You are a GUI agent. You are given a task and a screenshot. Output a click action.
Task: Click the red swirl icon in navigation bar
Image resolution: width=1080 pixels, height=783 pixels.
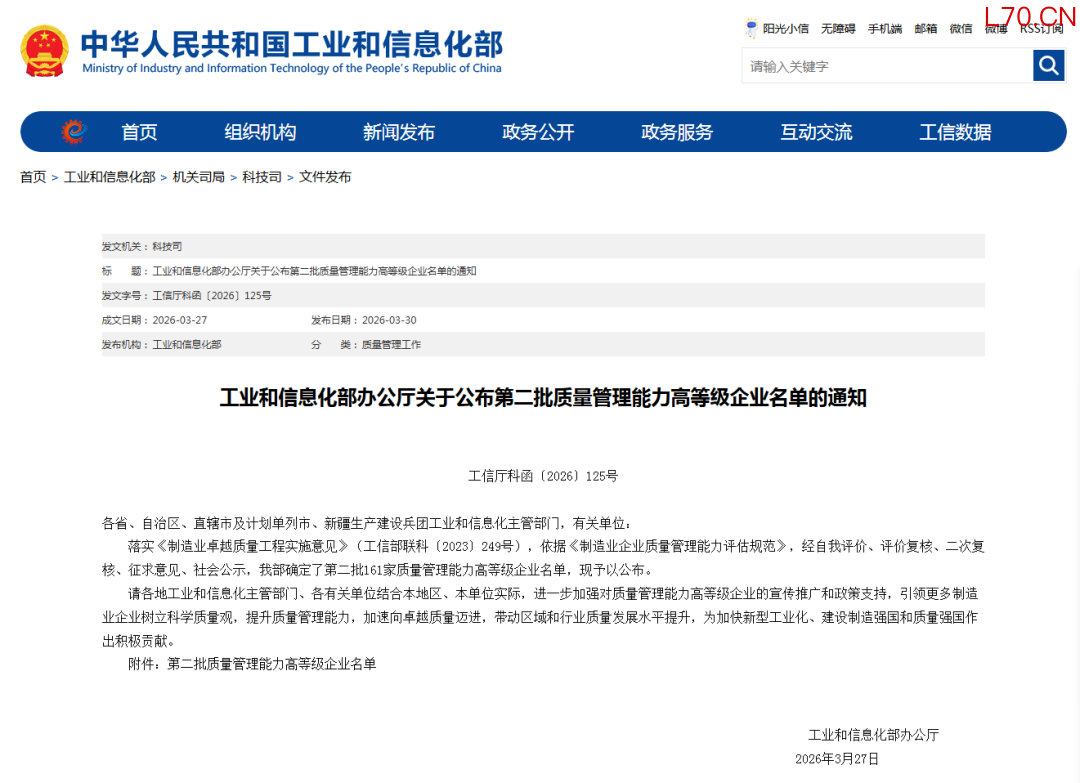click(73, 132)
